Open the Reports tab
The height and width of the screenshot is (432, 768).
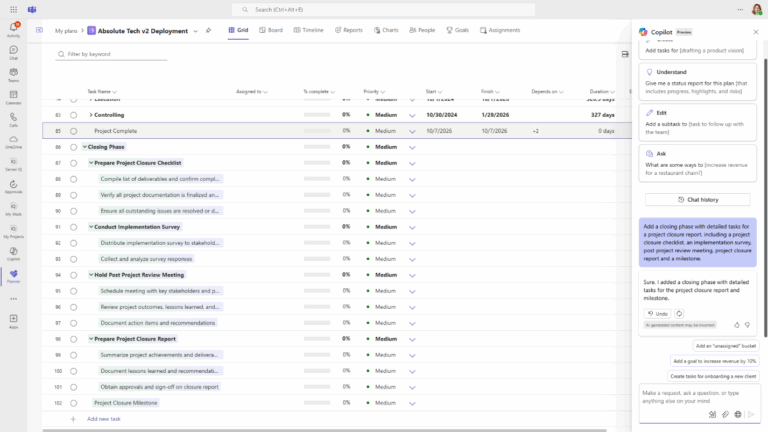tap(349, 30)
